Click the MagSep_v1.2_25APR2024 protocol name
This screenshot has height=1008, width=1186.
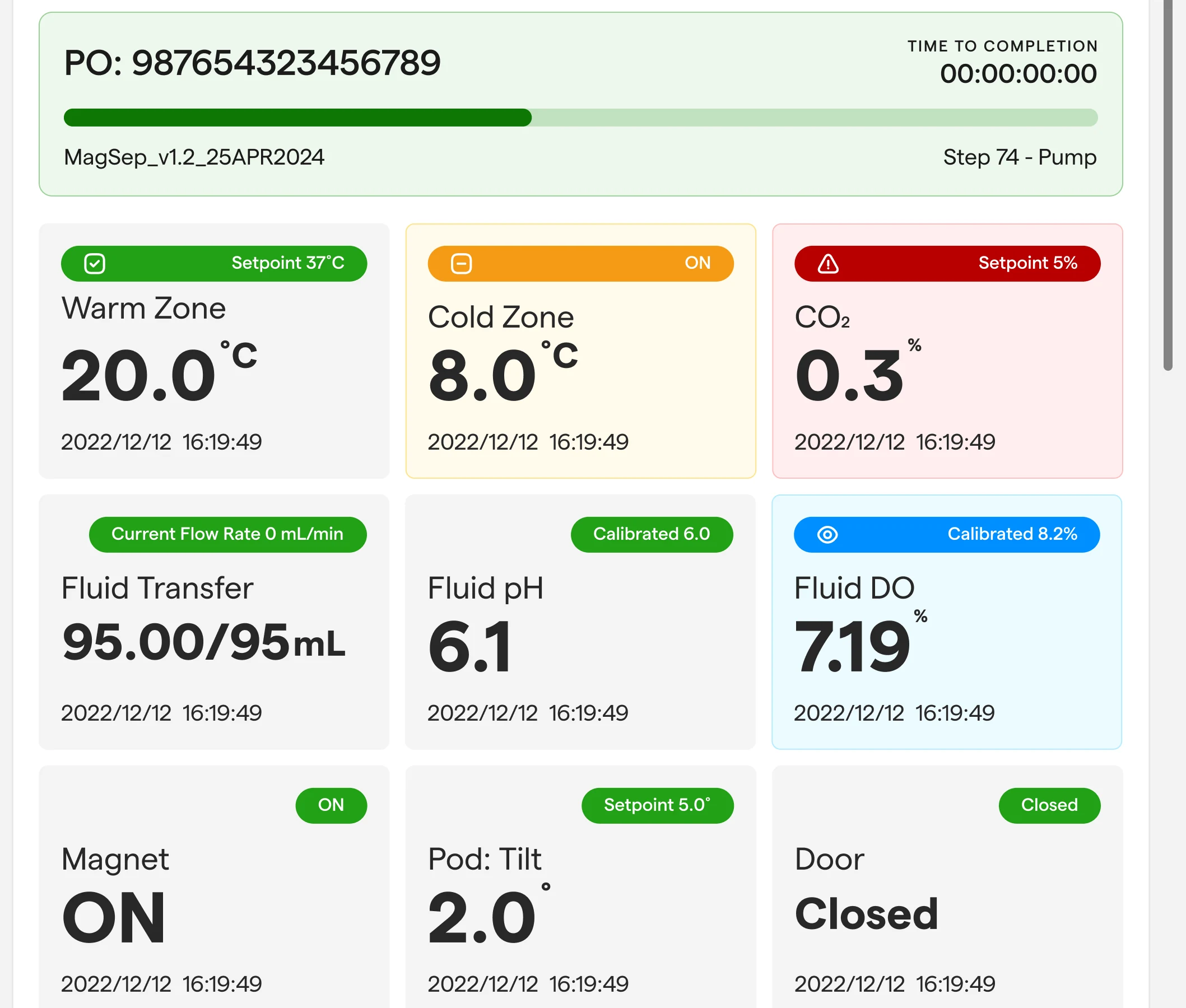coord(194,157)
